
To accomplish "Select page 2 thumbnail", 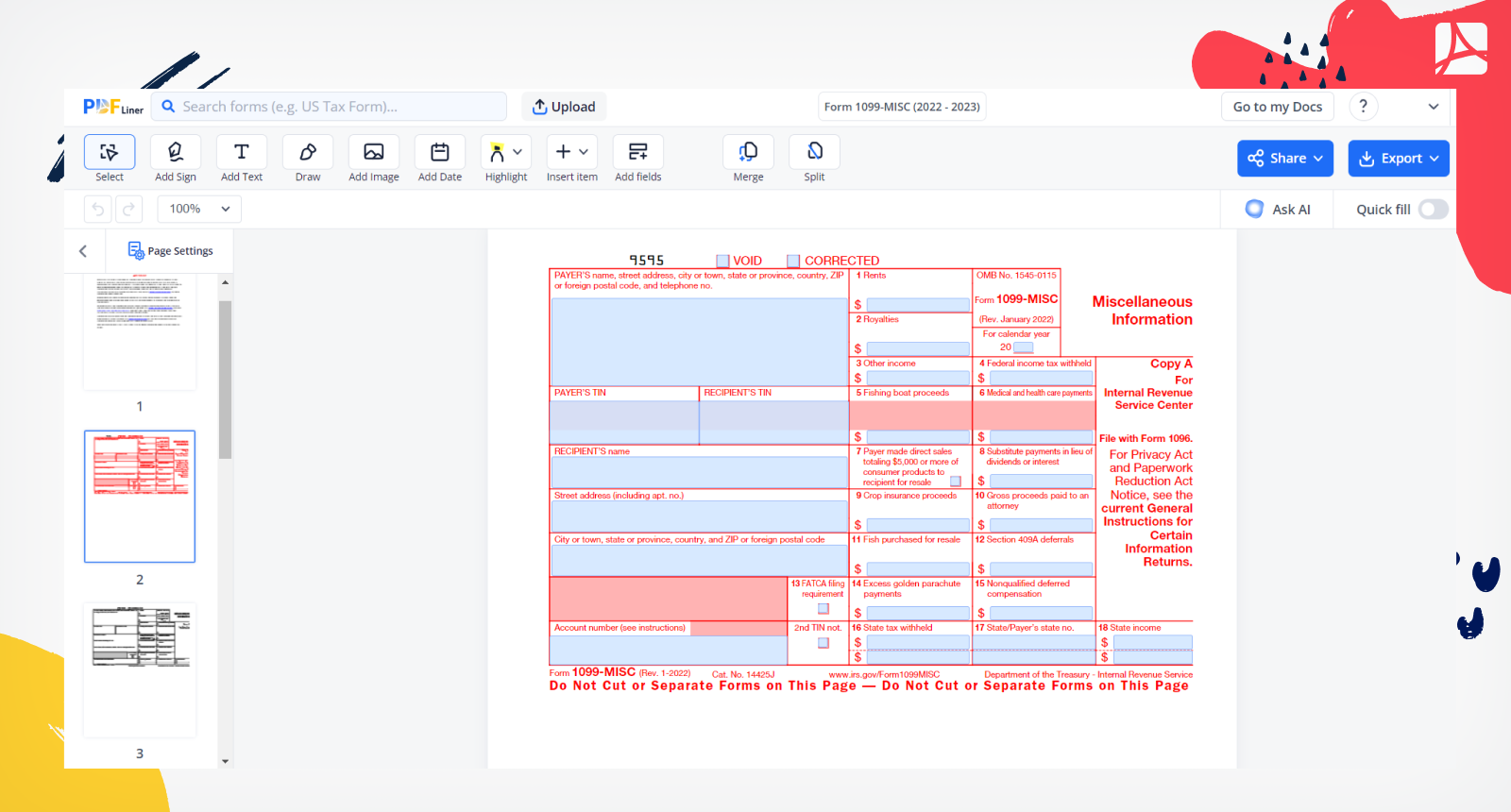I will coord(140,497).
